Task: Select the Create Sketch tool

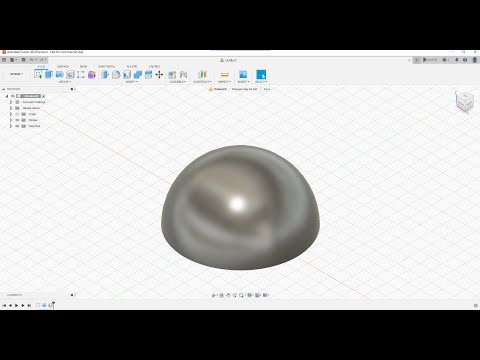Action: [x=38, y=74]
